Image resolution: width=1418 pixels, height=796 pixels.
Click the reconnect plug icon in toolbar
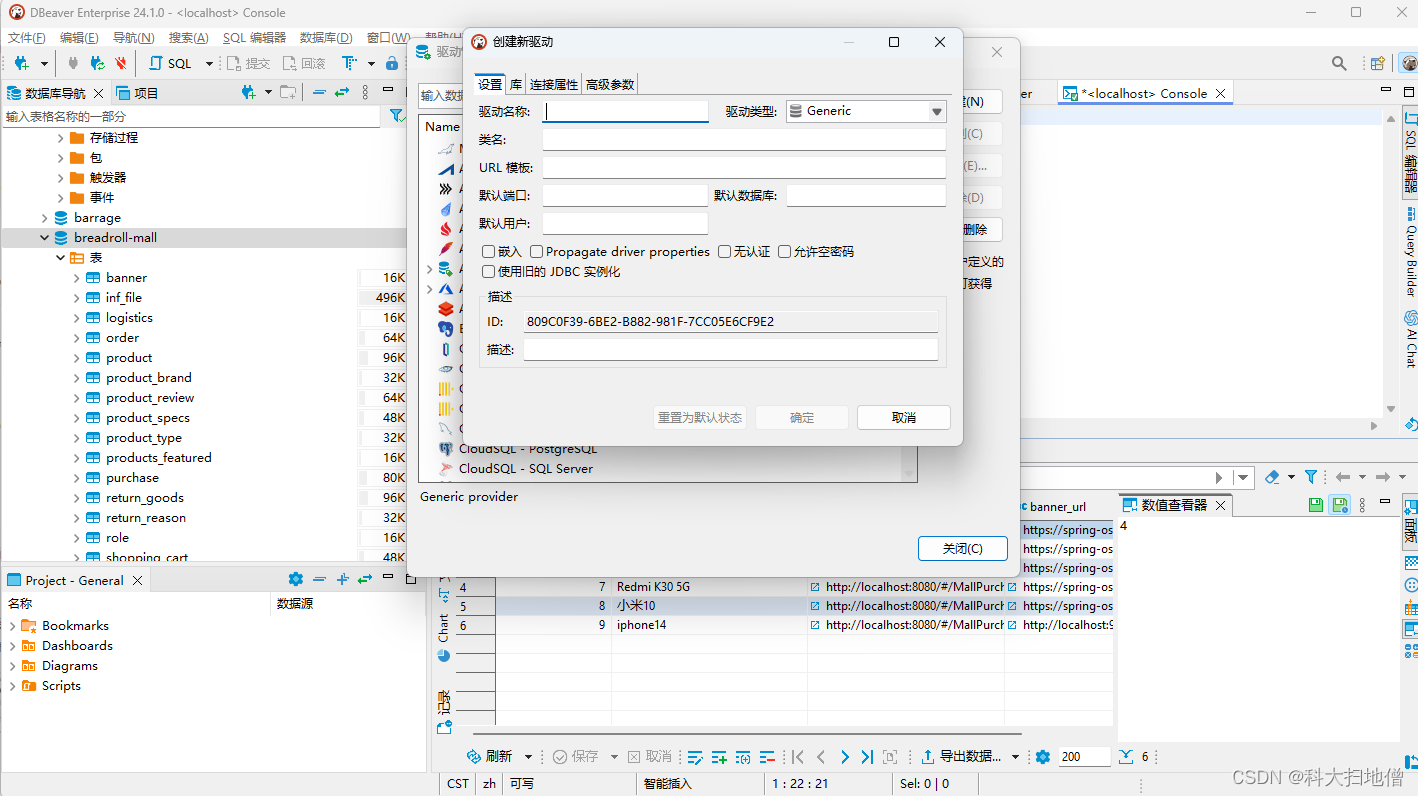(97, 63)
